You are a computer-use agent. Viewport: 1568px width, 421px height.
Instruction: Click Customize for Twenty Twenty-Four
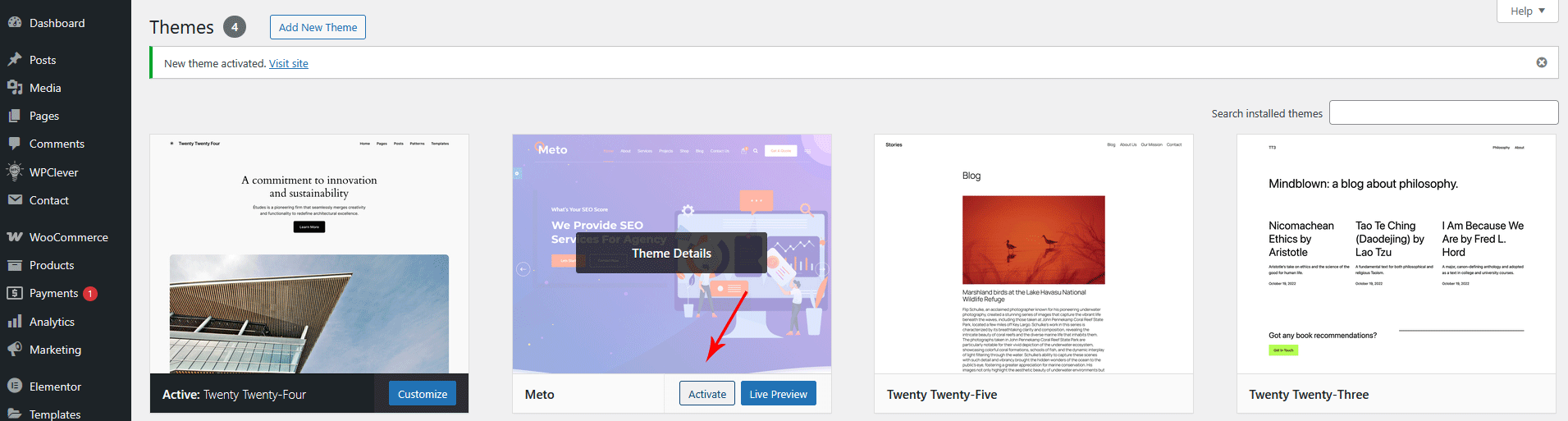423,394
